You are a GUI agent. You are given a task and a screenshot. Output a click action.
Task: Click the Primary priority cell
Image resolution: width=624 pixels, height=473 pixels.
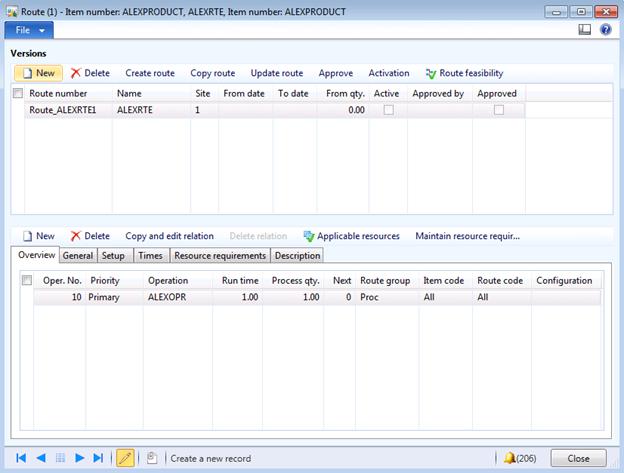pyautogui.click(x=115, y=297)
